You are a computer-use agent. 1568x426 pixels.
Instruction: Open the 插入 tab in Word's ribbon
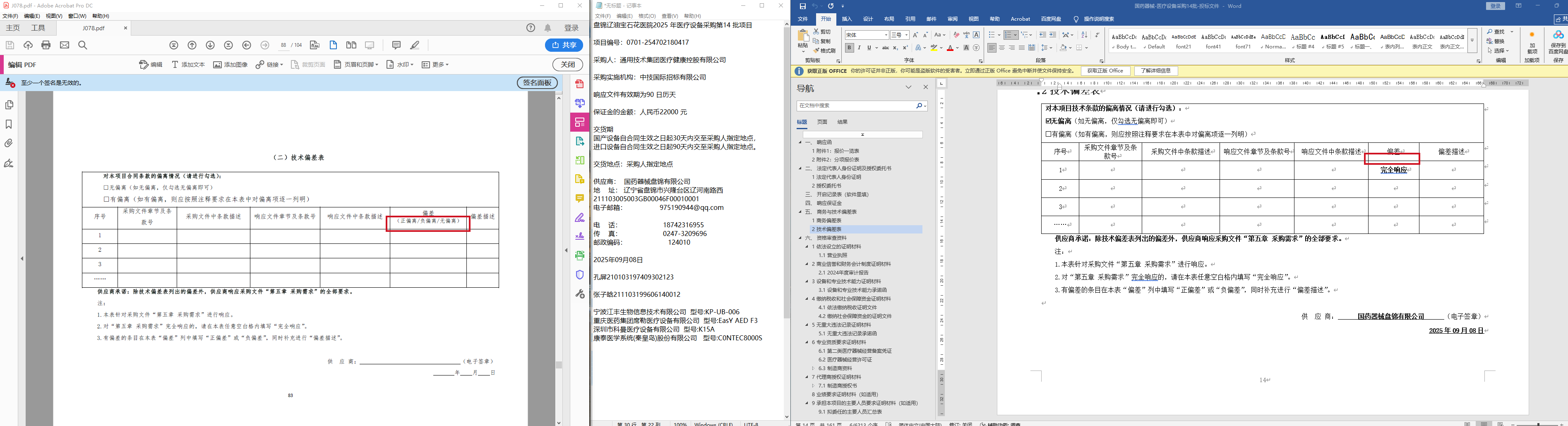847,19
